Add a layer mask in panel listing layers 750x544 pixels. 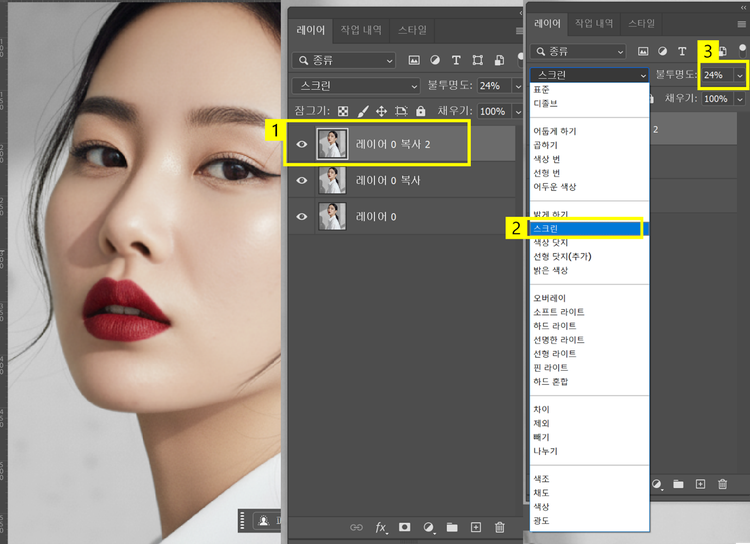[405, 527]
